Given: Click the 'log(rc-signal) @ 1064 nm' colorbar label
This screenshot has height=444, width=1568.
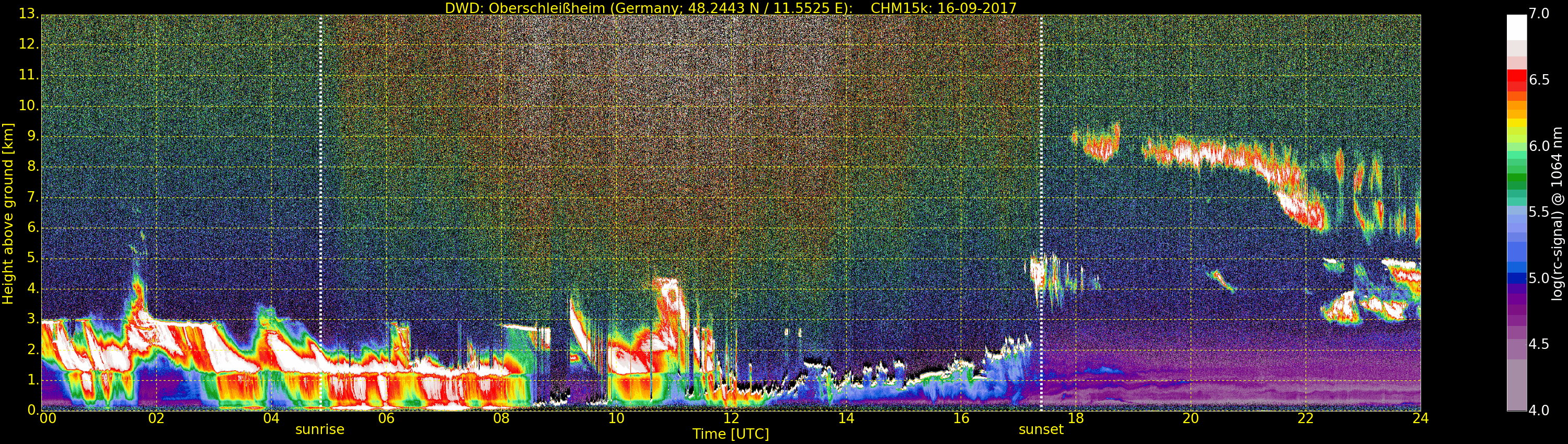Looking at the screenshot, I should point(1557,214).
